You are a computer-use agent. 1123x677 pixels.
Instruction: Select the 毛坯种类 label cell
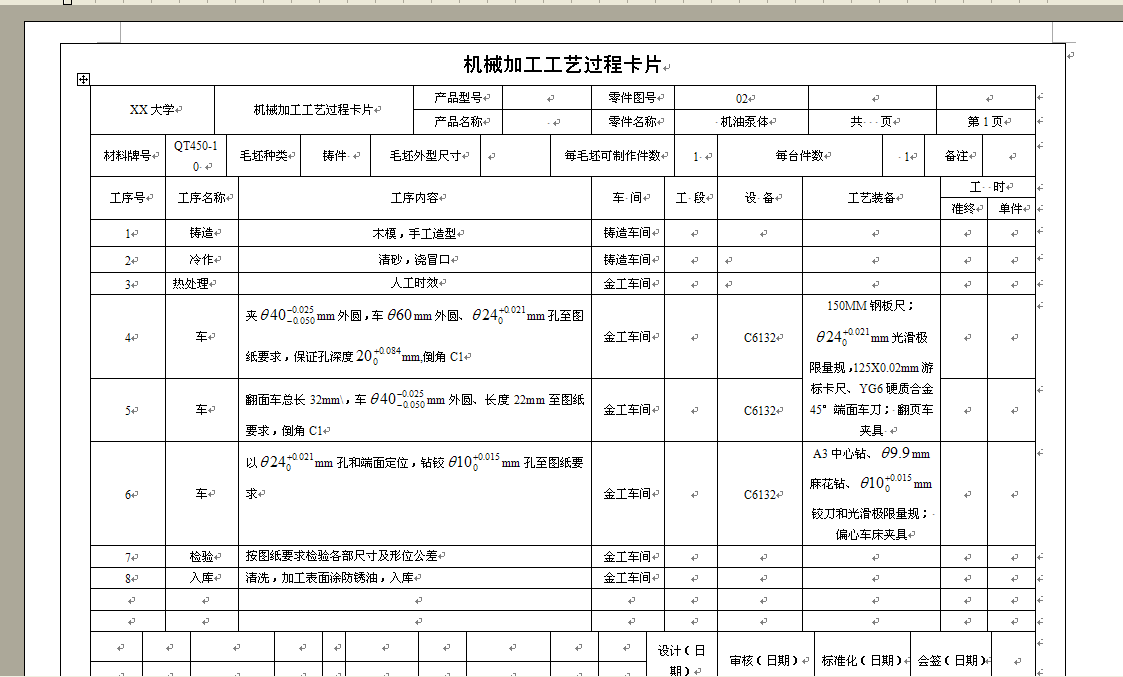coord(264,155)
